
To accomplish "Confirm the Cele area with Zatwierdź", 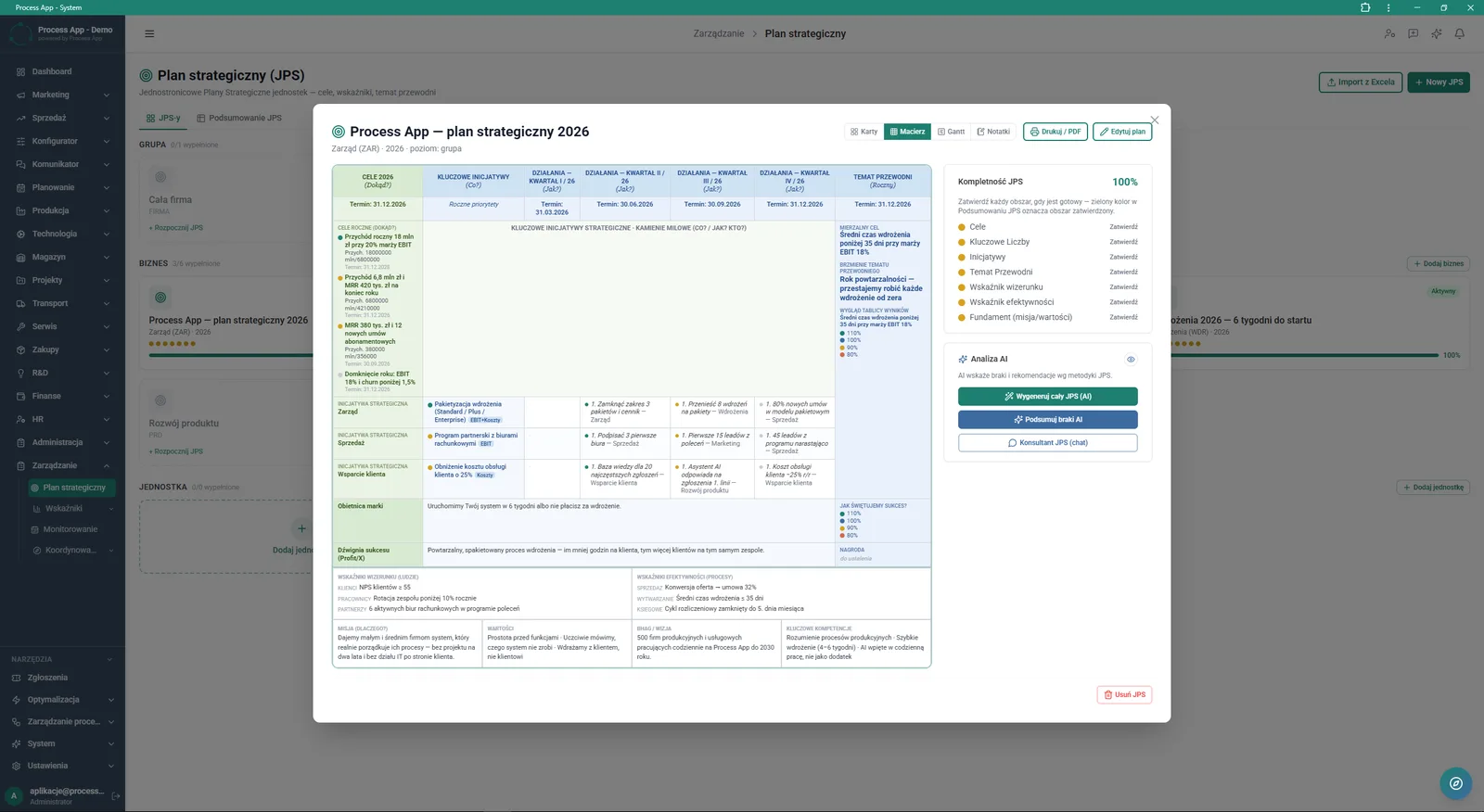I will pos(1123,227).
